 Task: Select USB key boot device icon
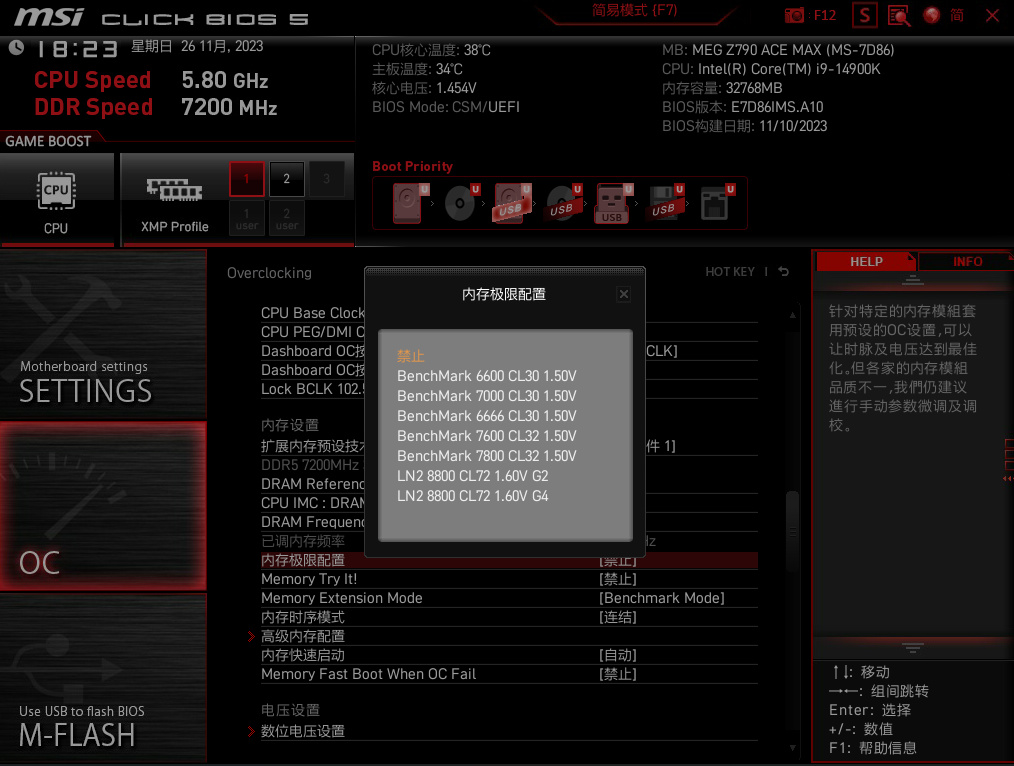pos(613,203)
